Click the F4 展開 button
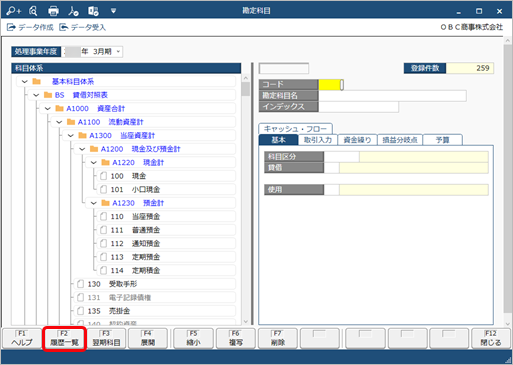The width and height of the screenshot is (513, 365). click(x=148, y=338)
